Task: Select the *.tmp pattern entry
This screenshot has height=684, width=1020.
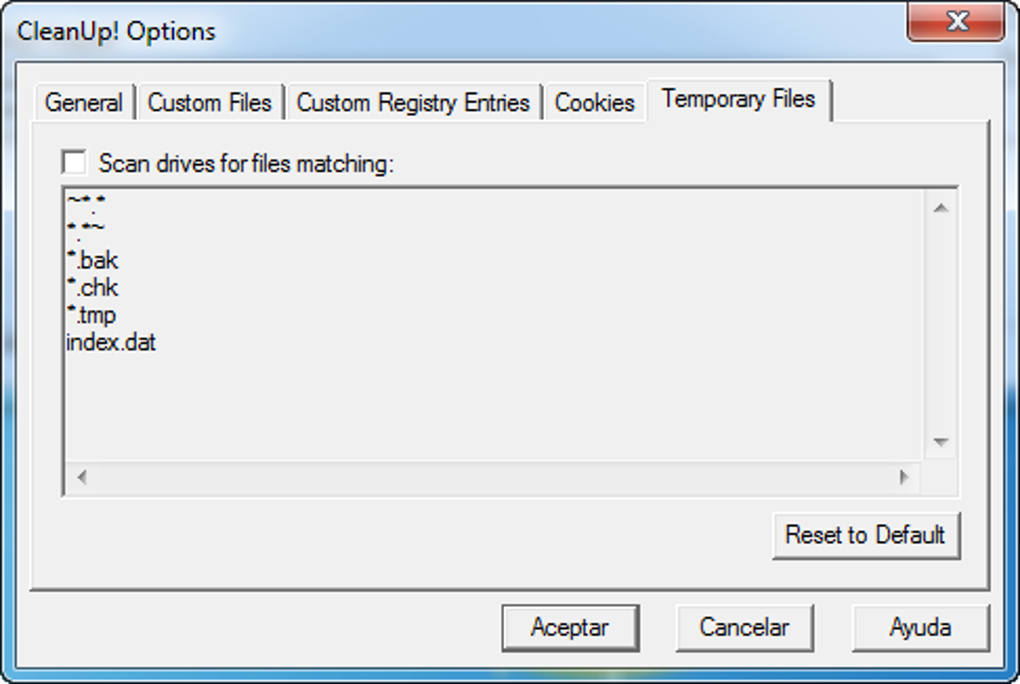Action: 91,315
